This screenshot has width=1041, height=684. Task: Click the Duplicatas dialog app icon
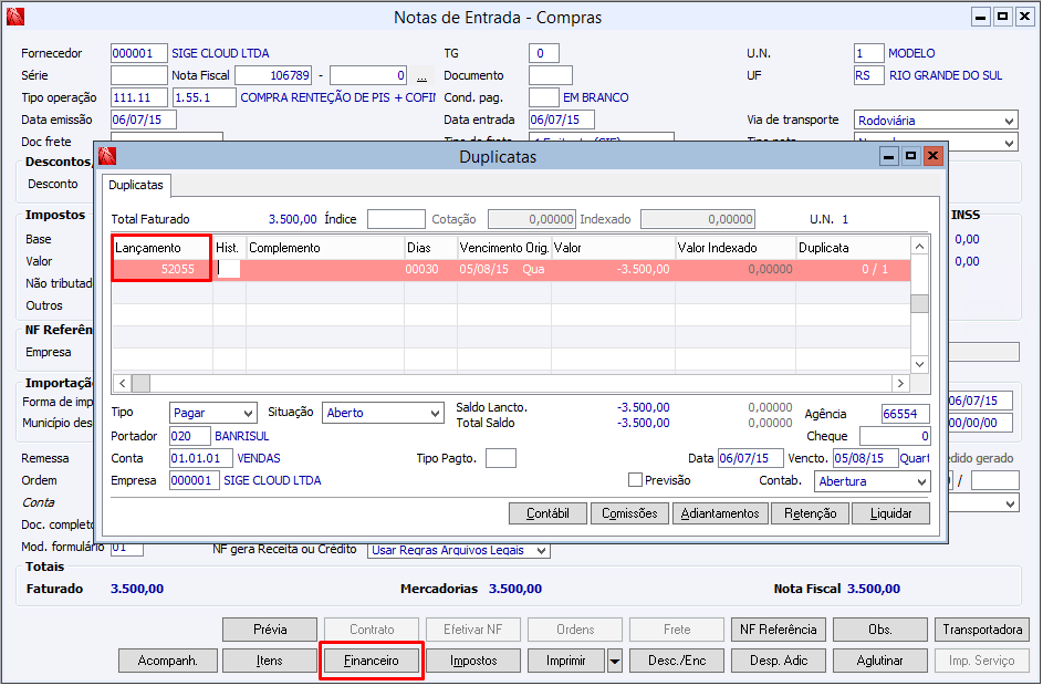pyautogui.click(x=108, y=156)
